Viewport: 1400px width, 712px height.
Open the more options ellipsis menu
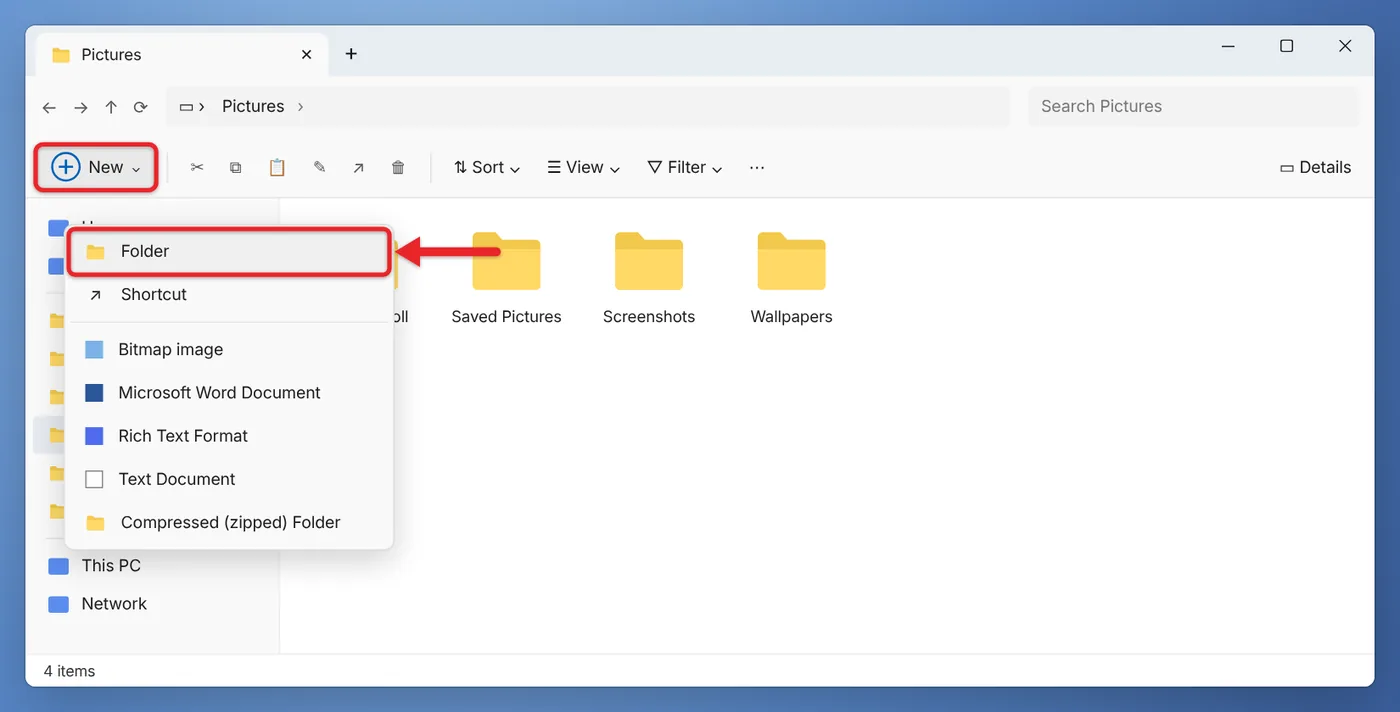click(757, 167)
